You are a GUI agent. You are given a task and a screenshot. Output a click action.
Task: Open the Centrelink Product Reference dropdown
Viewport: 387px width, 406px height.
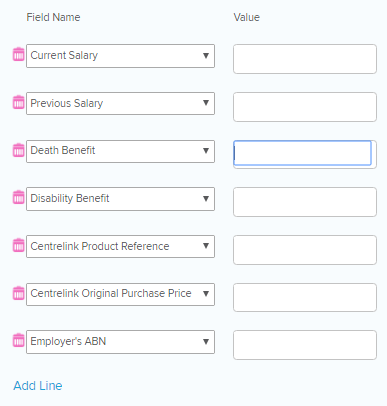(x=120, y=247)
